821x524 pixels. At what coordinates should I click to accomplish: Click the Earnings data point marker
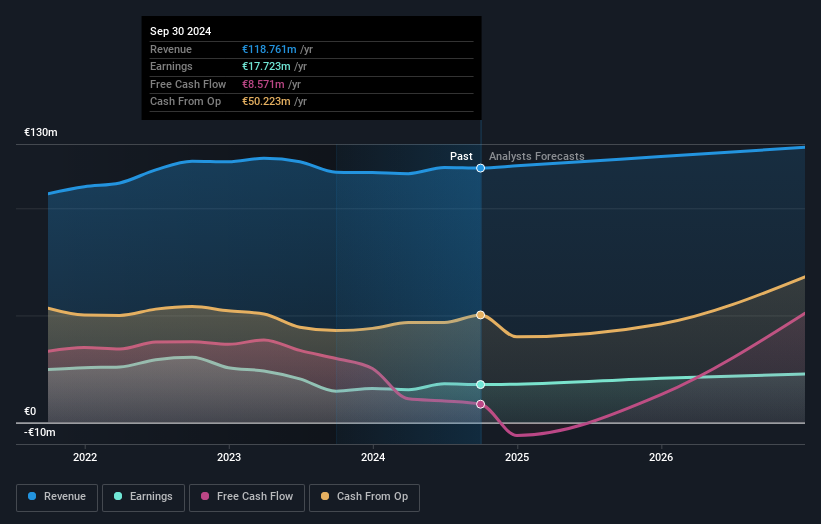click(480, 385)
